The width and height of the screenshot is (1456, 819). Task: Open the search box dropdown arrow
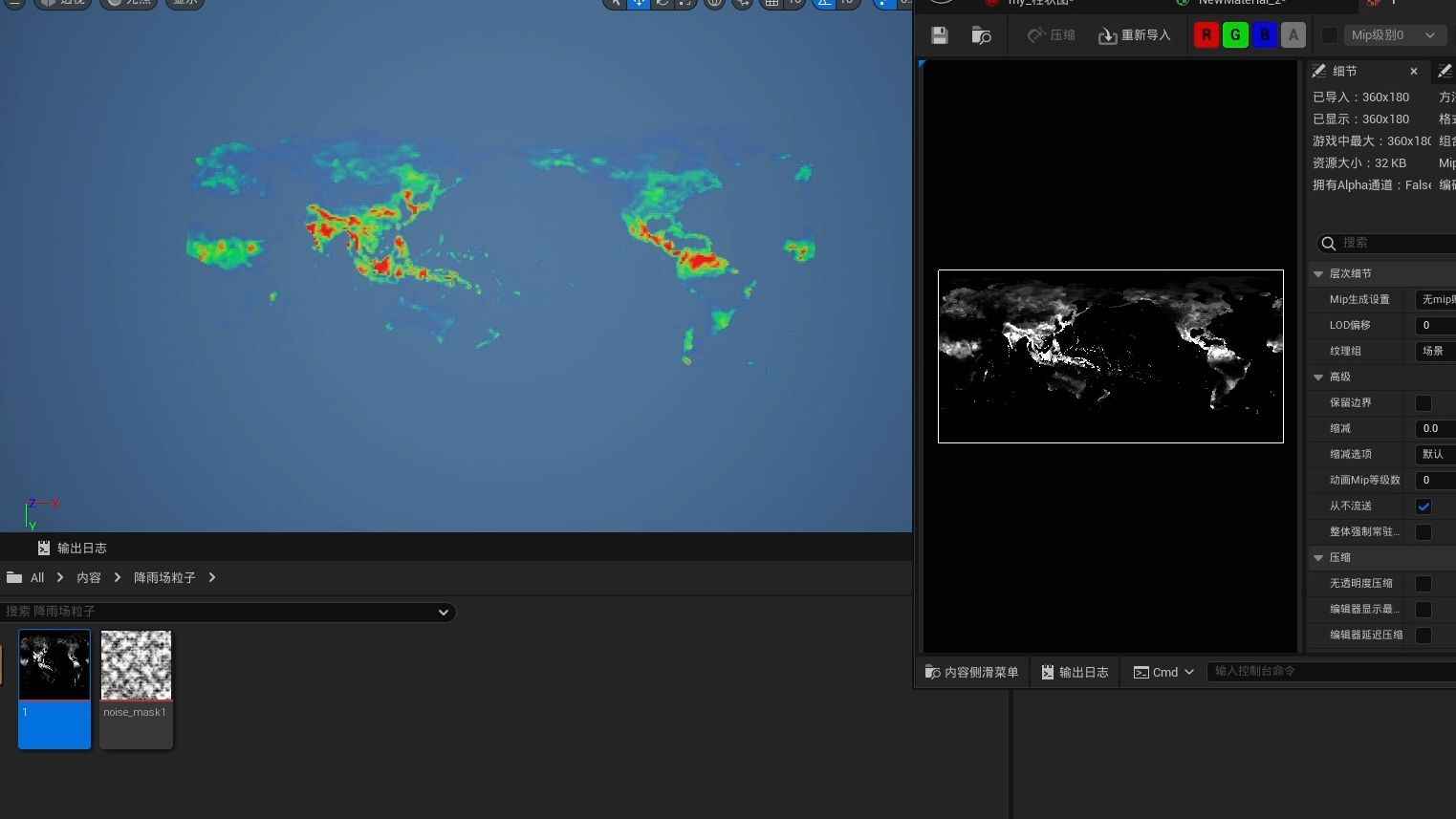[x=444, y=613]
